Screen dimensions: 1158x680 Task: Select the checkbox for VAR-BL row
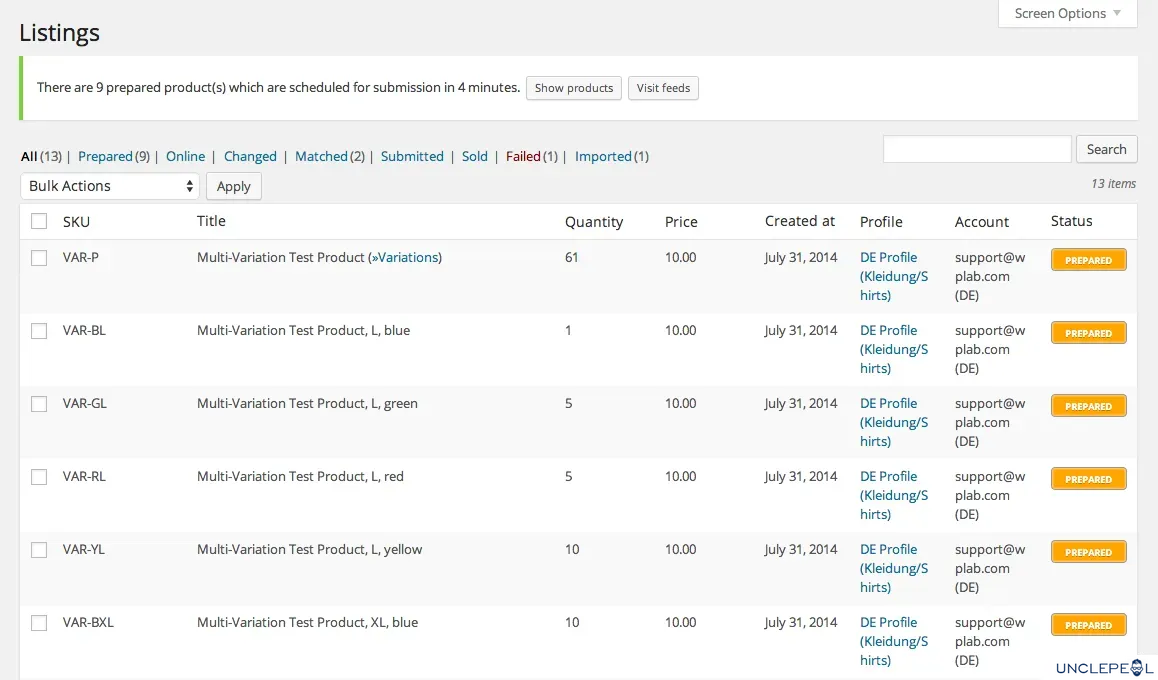coord(39,331)
